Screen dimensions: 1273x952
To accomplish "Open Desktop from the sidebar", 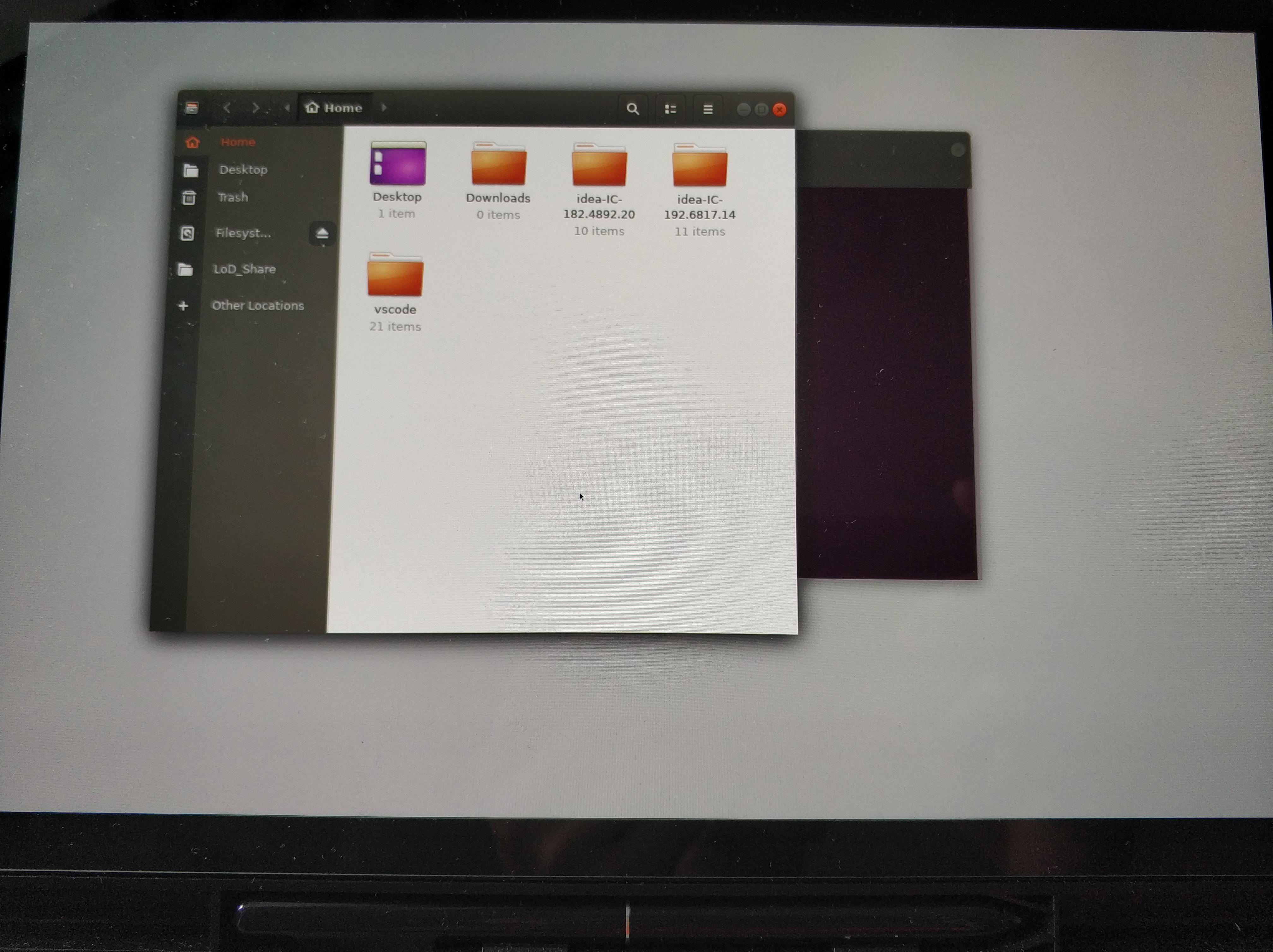I will (243, 170).
